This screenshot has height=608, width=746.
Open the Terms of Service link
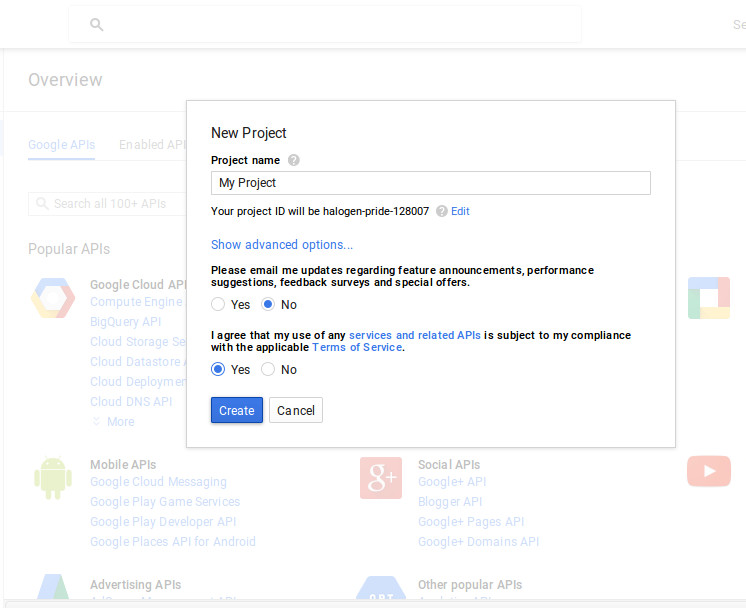(x=357, y=348)
